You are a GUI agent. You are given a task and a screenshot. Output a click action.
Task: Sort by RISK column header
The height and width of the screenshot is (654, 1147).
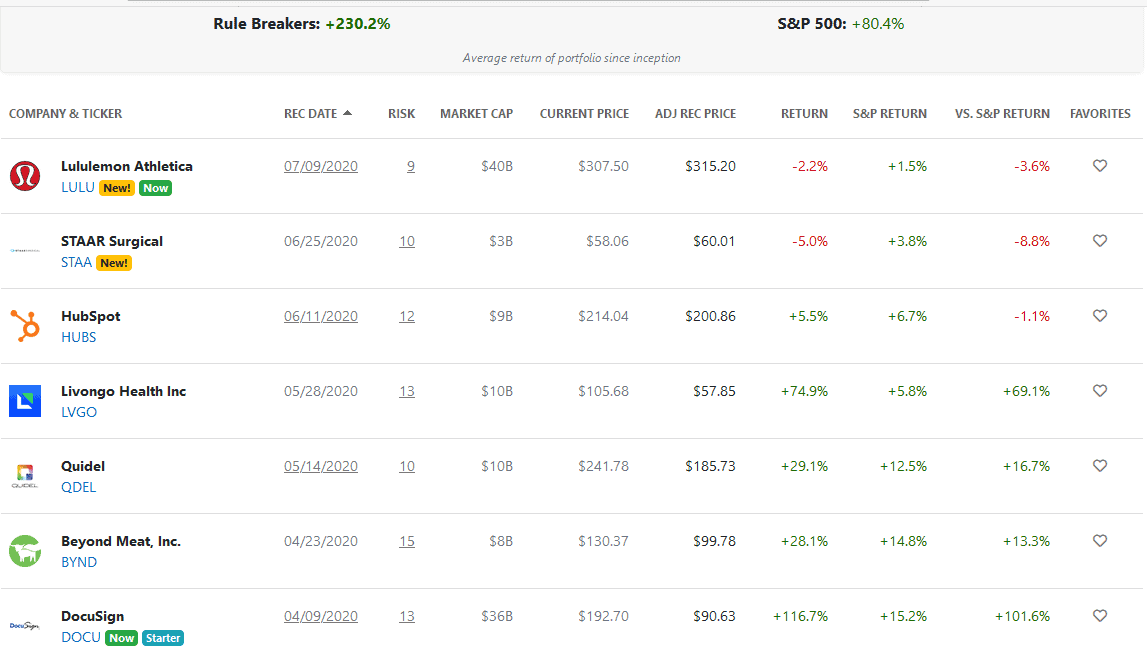[x=401, y=113]
